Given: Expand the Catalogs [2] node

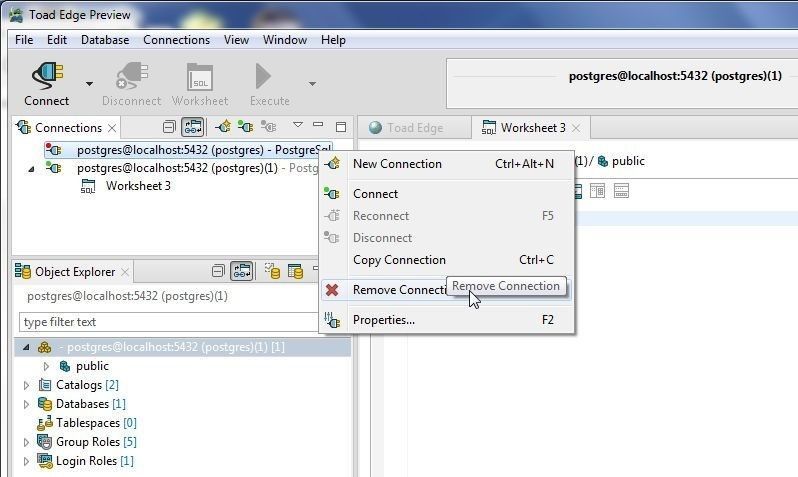Looking at the screenshot, I should click(x=26, y=385).
